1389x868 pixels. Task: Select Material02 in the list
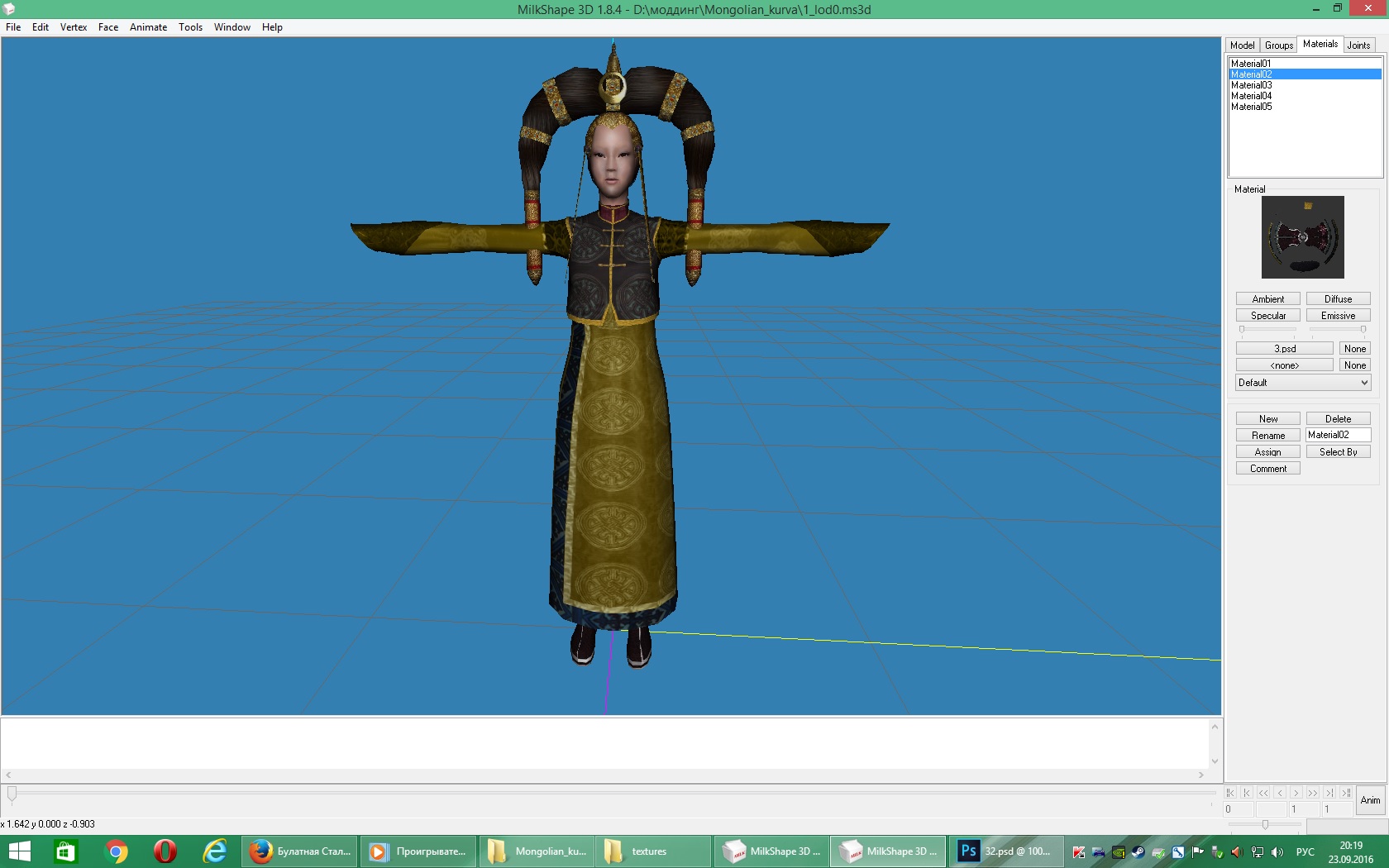tap(1305, 74)
